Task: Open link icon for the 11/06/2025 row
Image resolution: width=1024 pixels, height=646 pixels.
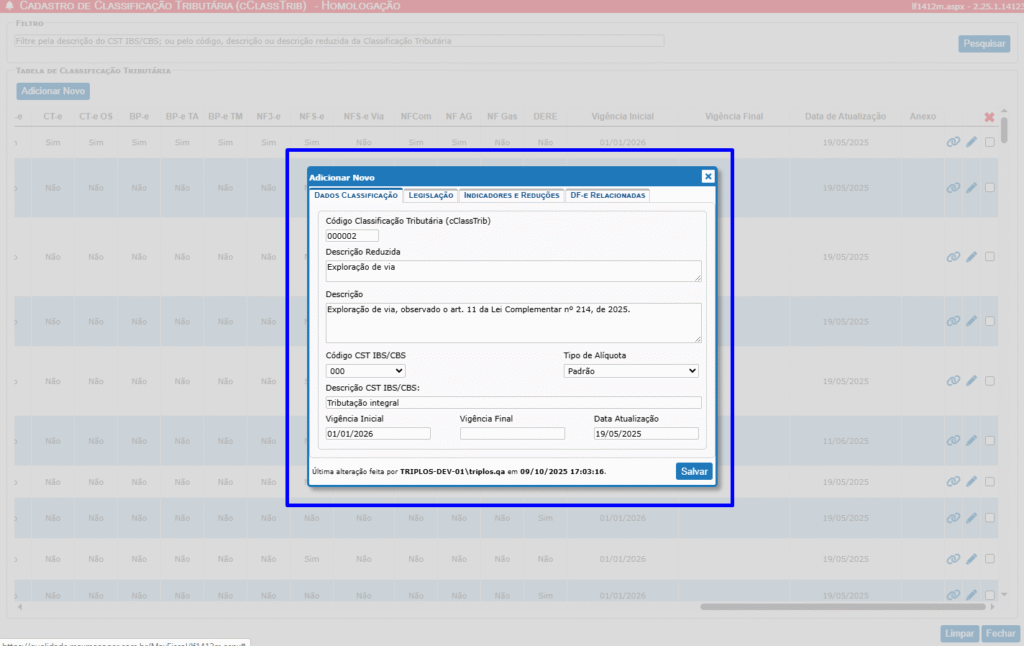Action: (x=953, y=440)
